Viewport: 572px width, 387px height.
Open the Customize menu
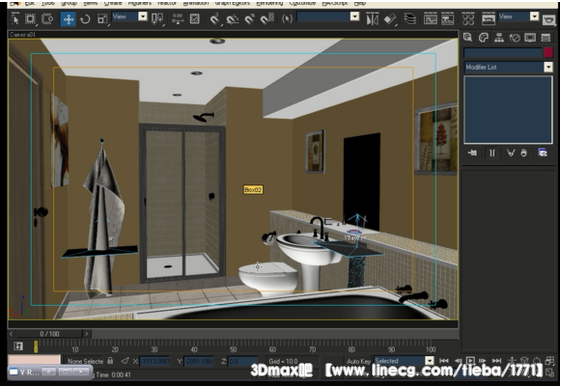coord(302,3)
